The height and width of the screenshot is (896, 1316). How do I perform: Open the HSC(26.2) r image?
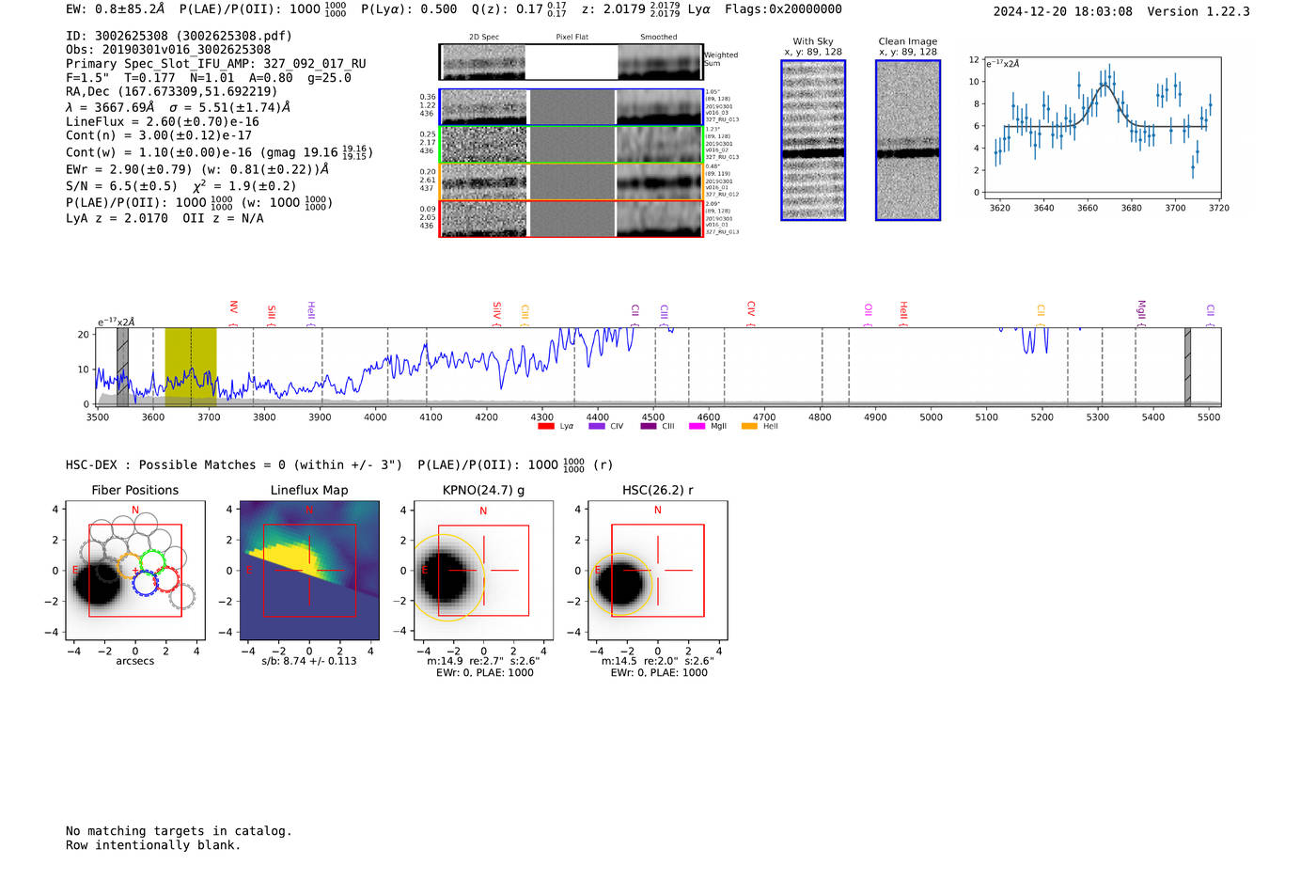(x=658, y=571)
